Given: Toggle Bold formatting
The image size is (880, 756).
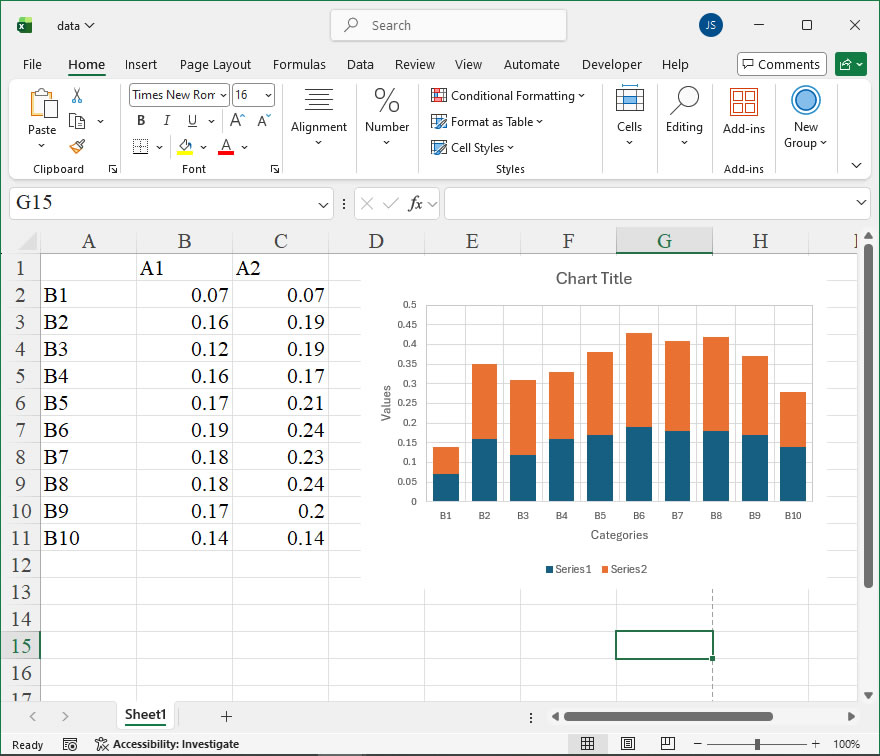Looking at the screenshot, I should [141, 121].
